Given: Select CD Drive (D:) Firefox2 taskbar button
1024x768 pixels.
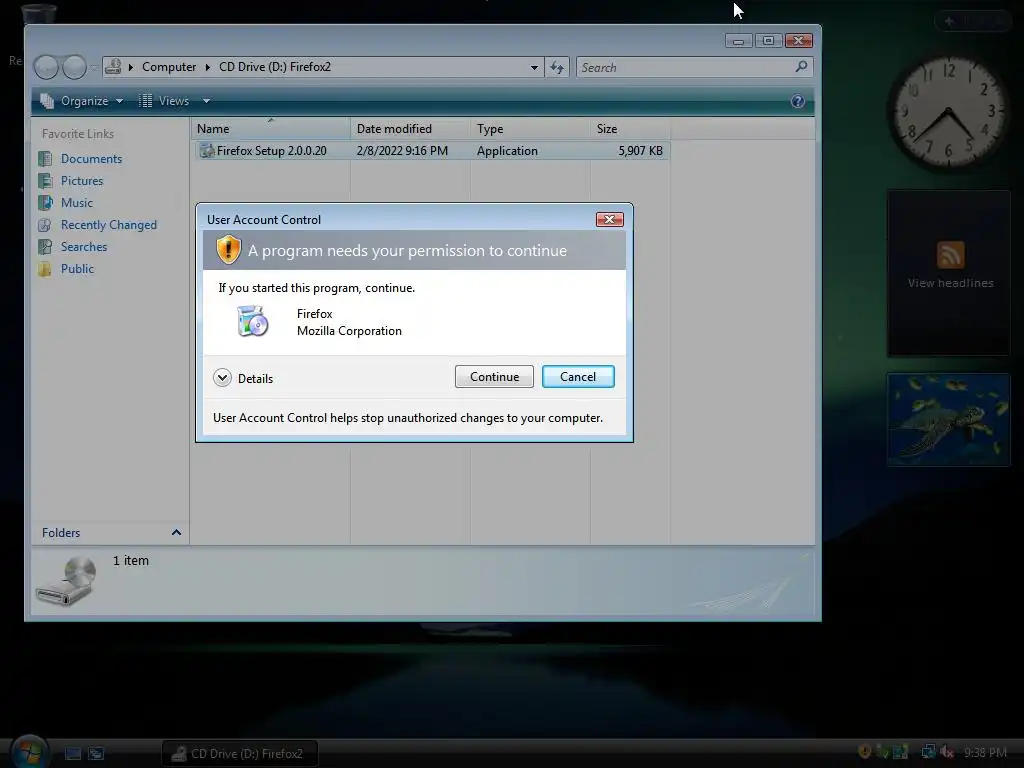Looking at the screenshot, I should click(x=240, y=754).
